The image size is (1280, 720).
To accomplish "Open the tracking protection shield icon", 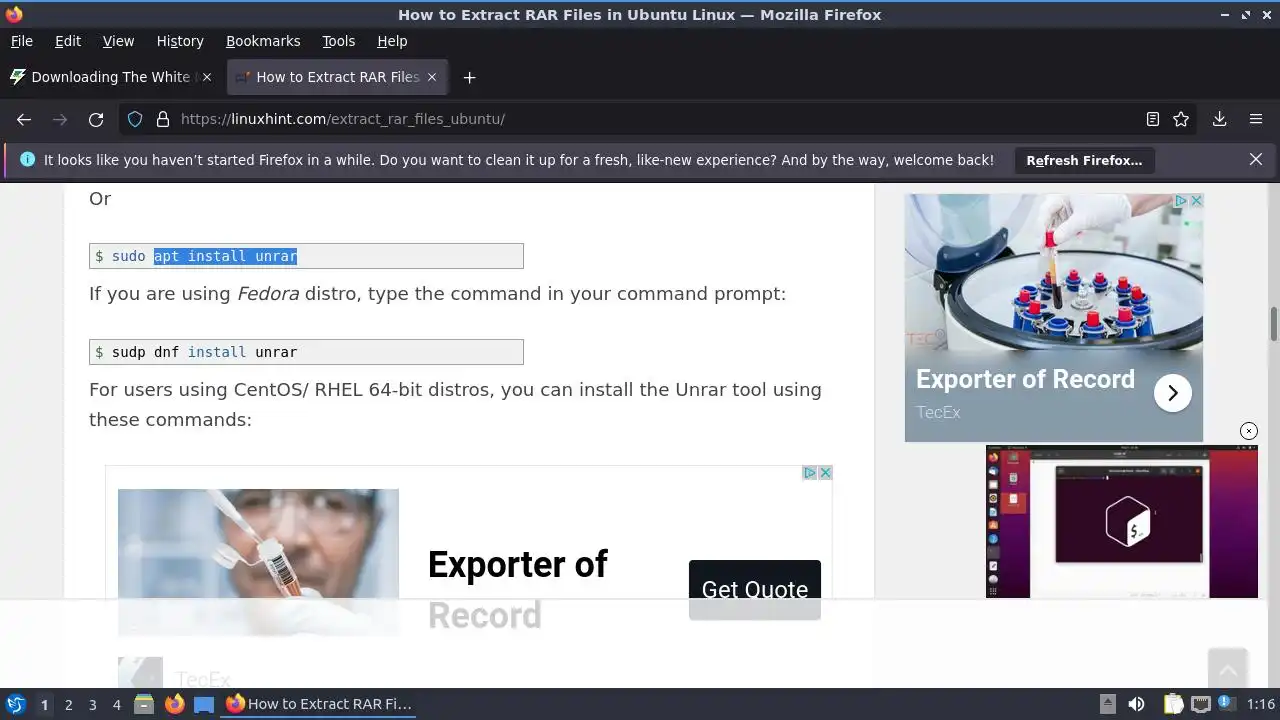I will (x=135, y=119).
